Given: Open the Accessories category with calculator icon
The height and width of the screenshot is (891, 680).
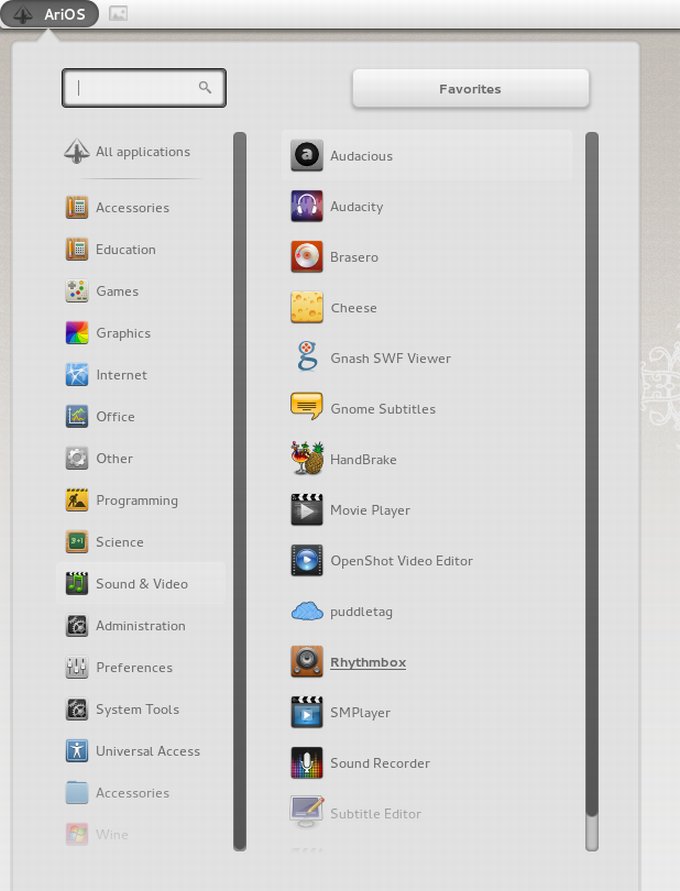Looking at the screenshot, I should (77, 207).
